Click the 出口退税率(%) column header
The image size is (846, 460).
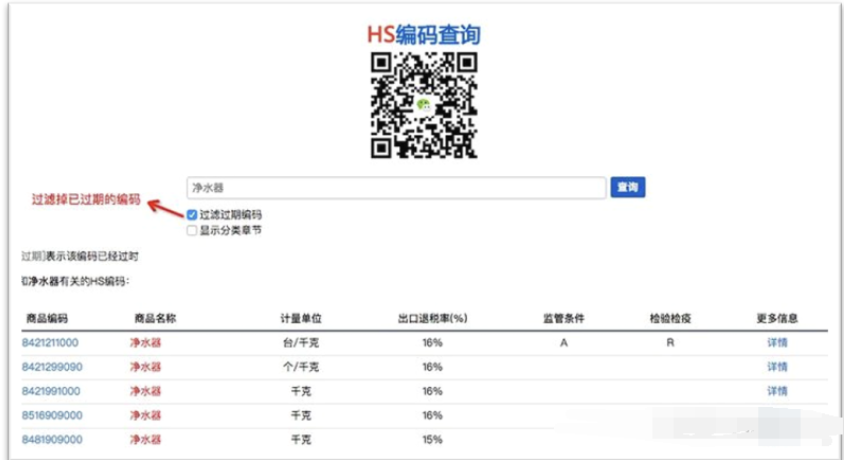[432, 319]
